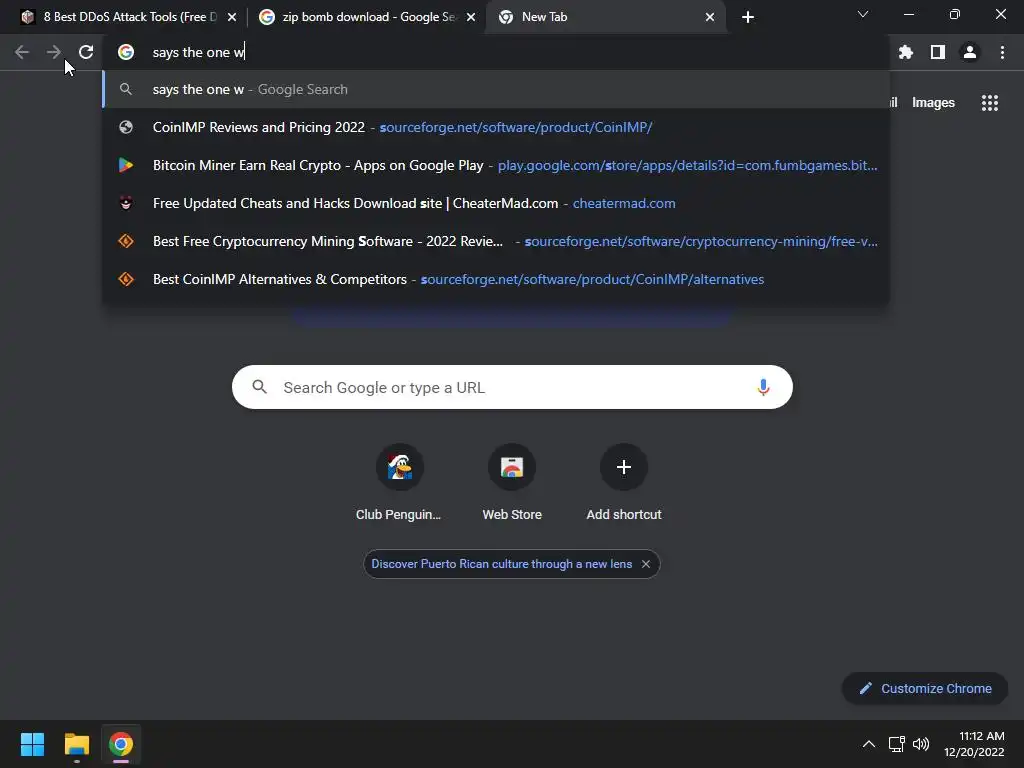Click Customize Chrome button
The image size is (1024, 768).
click(x=925, y=688)
